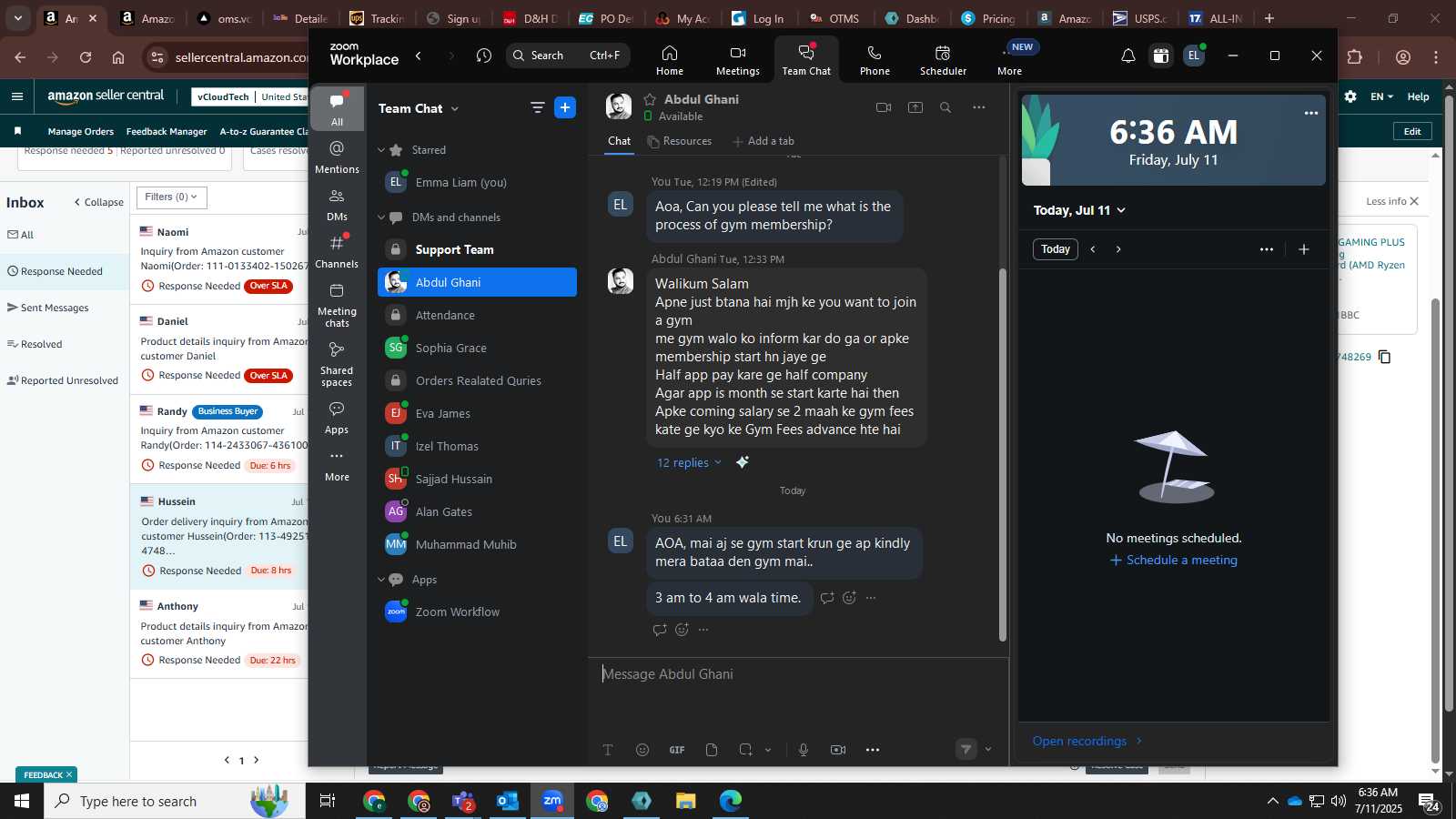Go to next day in calendar panel
1456x819 pixels.
tap(1118, 249)
